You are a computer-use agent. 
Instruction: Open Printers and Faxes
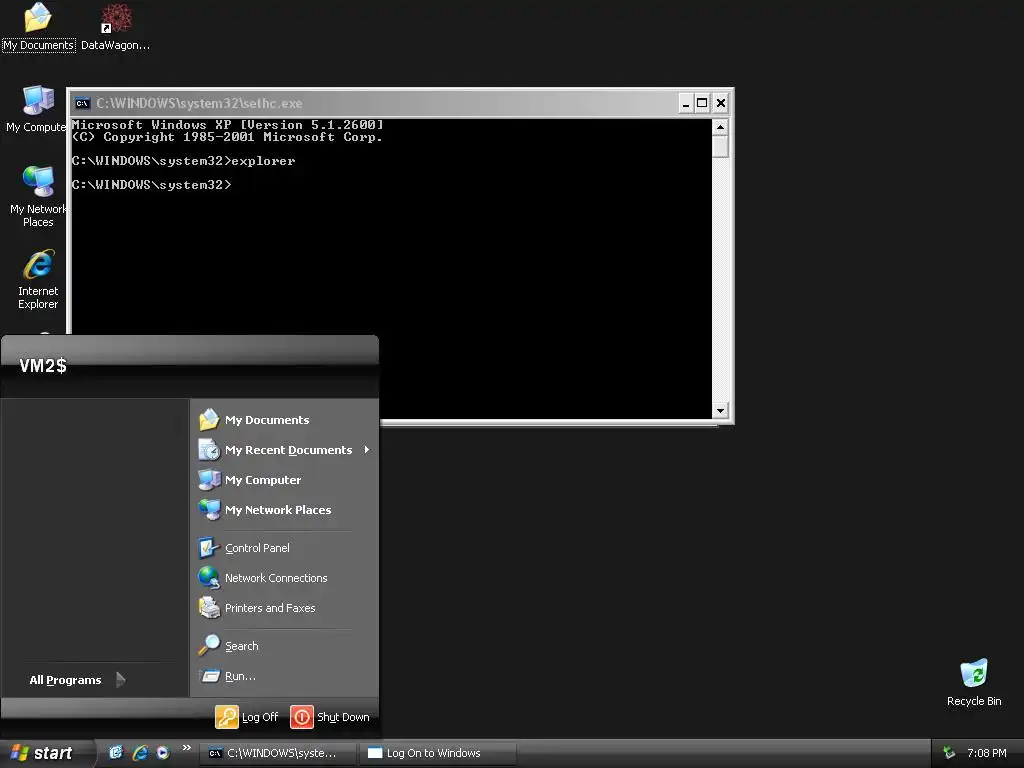284,608
